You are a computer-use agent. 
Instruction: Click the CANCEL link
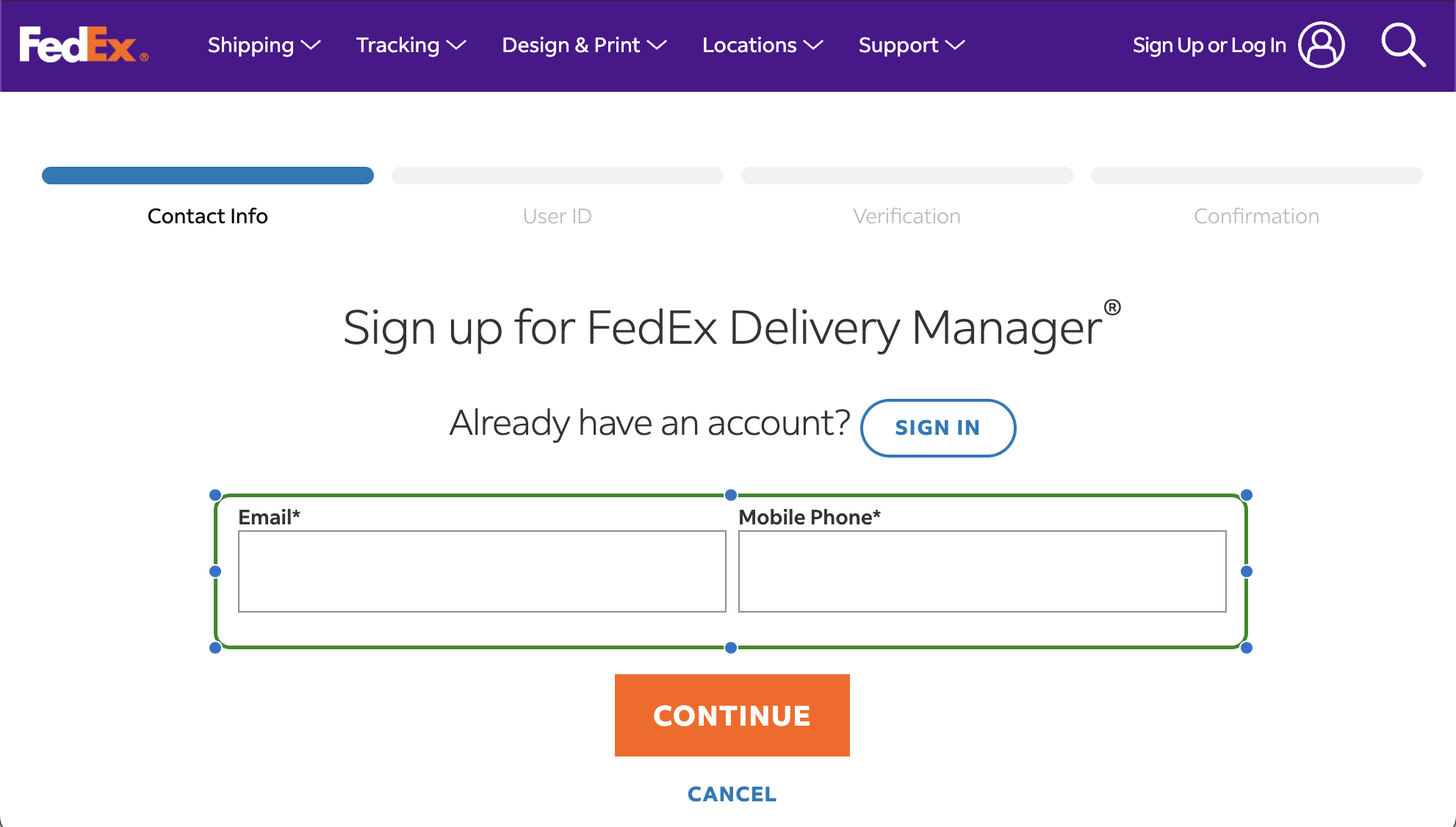[x=732, y=794]
